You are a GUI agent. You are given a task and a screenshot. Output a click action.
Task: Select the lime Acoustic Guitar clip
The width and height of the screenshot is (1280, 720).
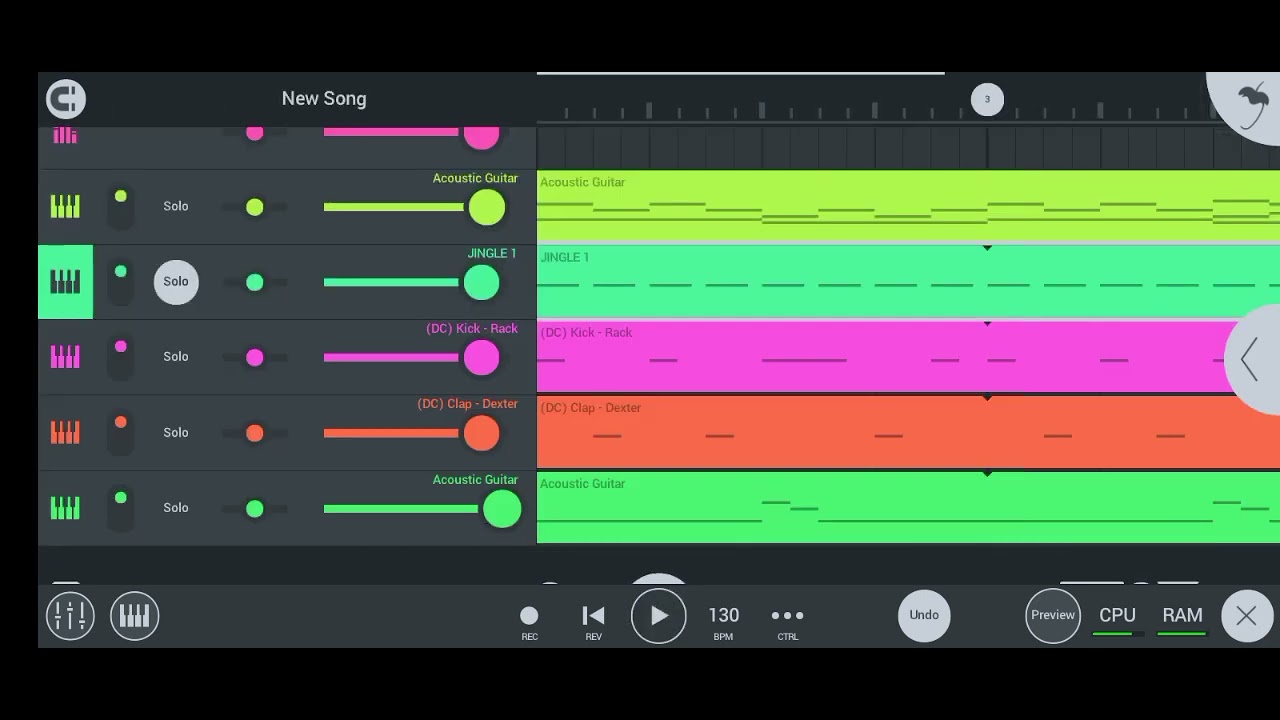tap(908, 206)
